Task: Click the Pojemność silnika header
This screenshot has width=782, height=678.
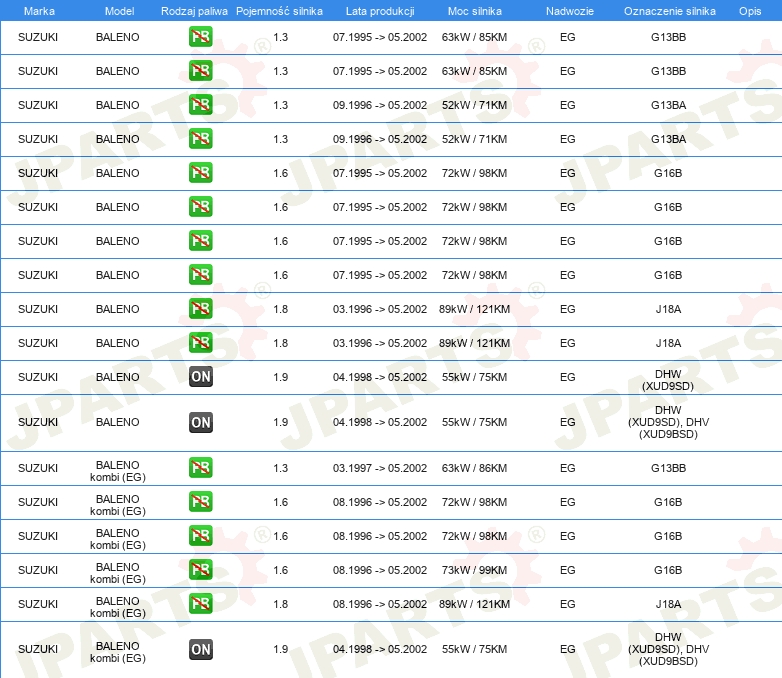Action: pos(279,11)
